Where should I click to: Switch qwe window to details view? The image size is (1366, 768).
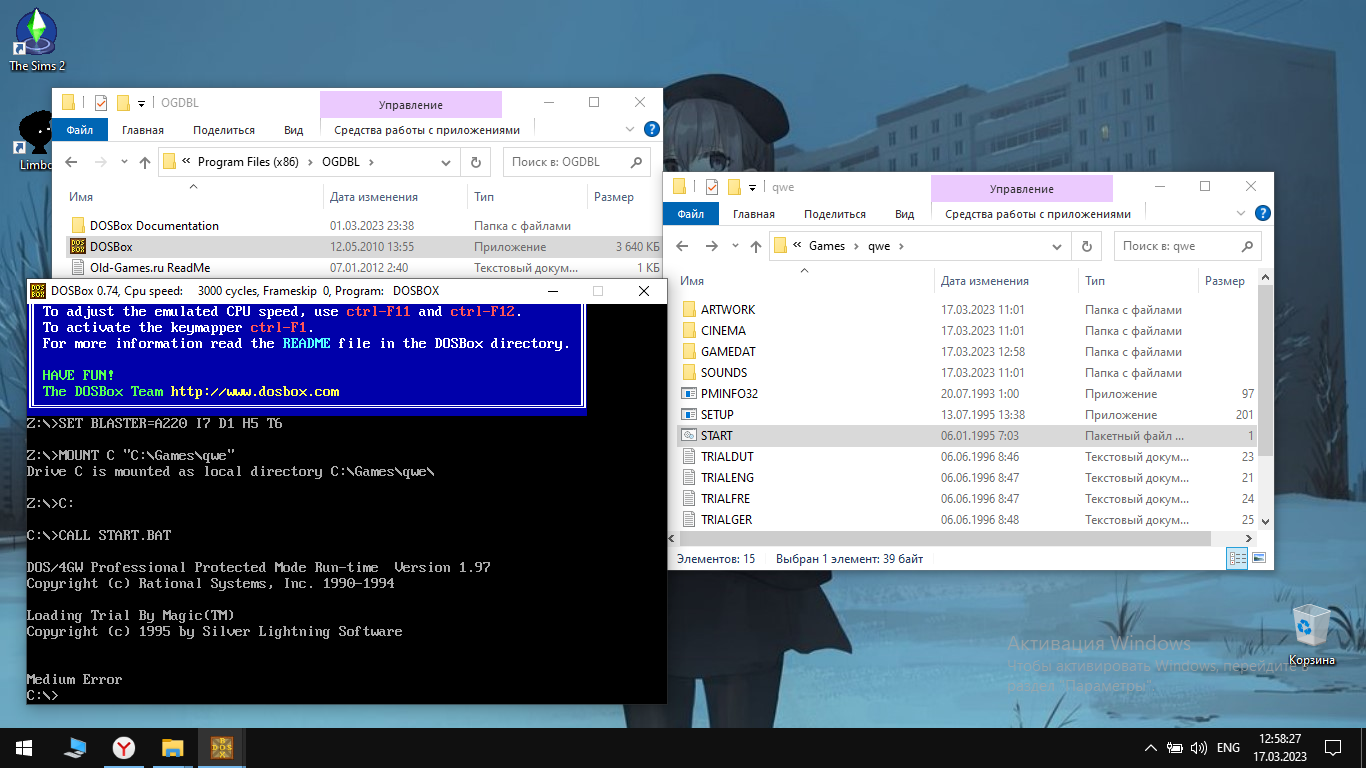coord(1238,558)
